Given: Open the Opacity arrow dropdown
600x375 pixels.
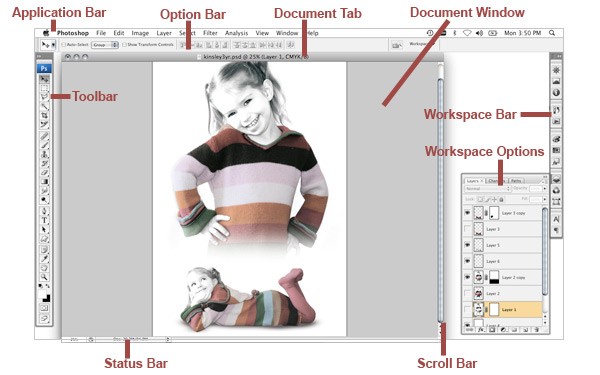Looking at the screenshot, I should point(545,189).
